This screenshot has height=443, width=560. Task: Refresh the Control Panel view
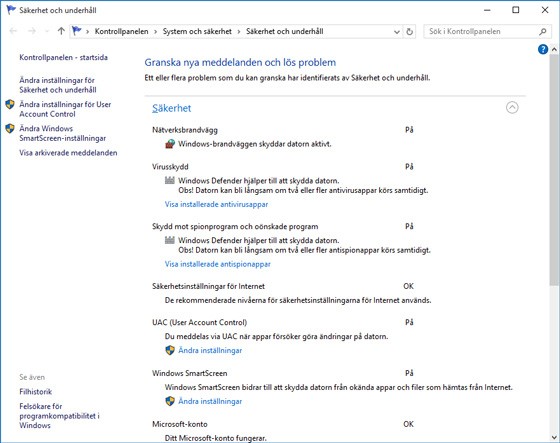click(409, 31)
